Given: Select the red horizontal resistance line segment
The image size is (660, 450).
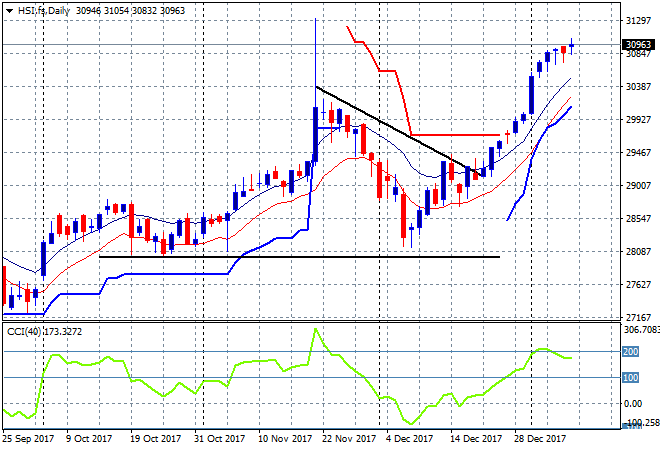Looking at the screenshot, I should [455, 135].
